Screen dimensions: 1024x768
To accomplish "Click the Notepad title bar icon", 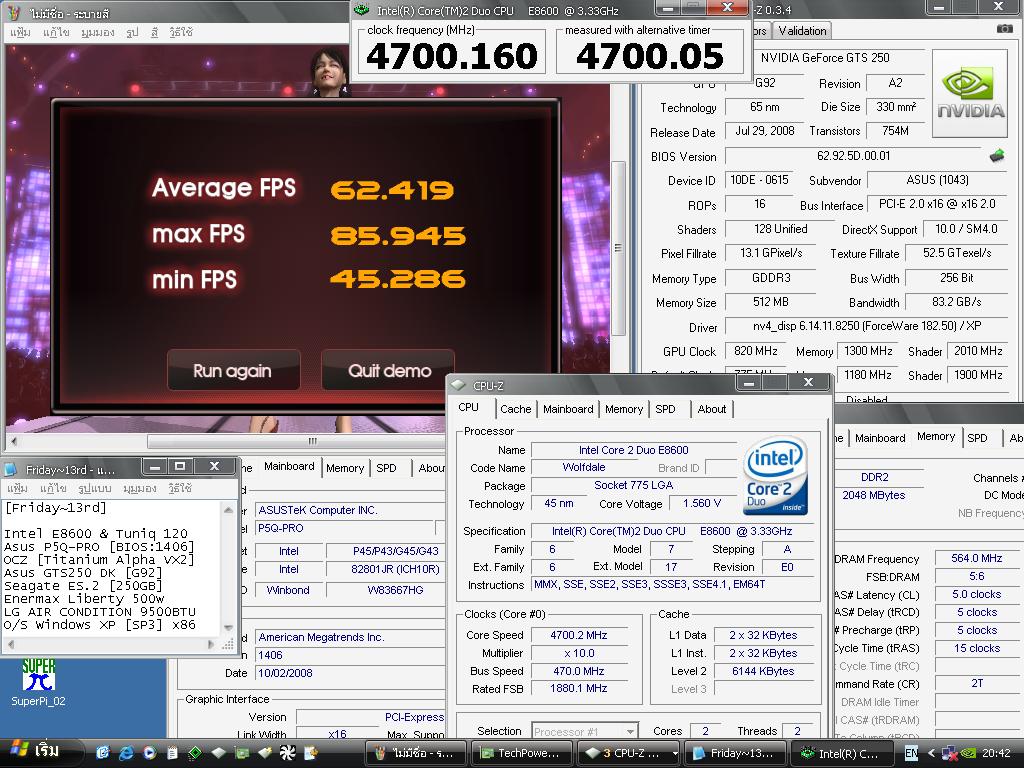I will 10,469.
